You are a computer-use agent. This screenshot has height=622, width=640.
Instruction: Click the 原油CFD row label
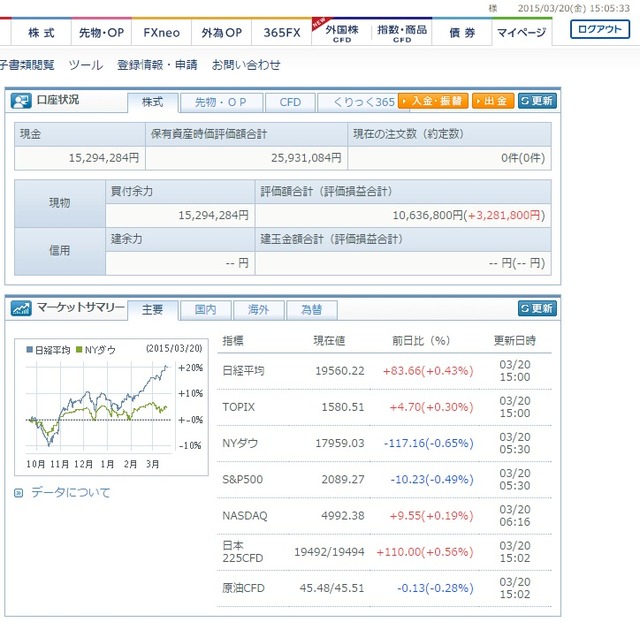[244, 588]
